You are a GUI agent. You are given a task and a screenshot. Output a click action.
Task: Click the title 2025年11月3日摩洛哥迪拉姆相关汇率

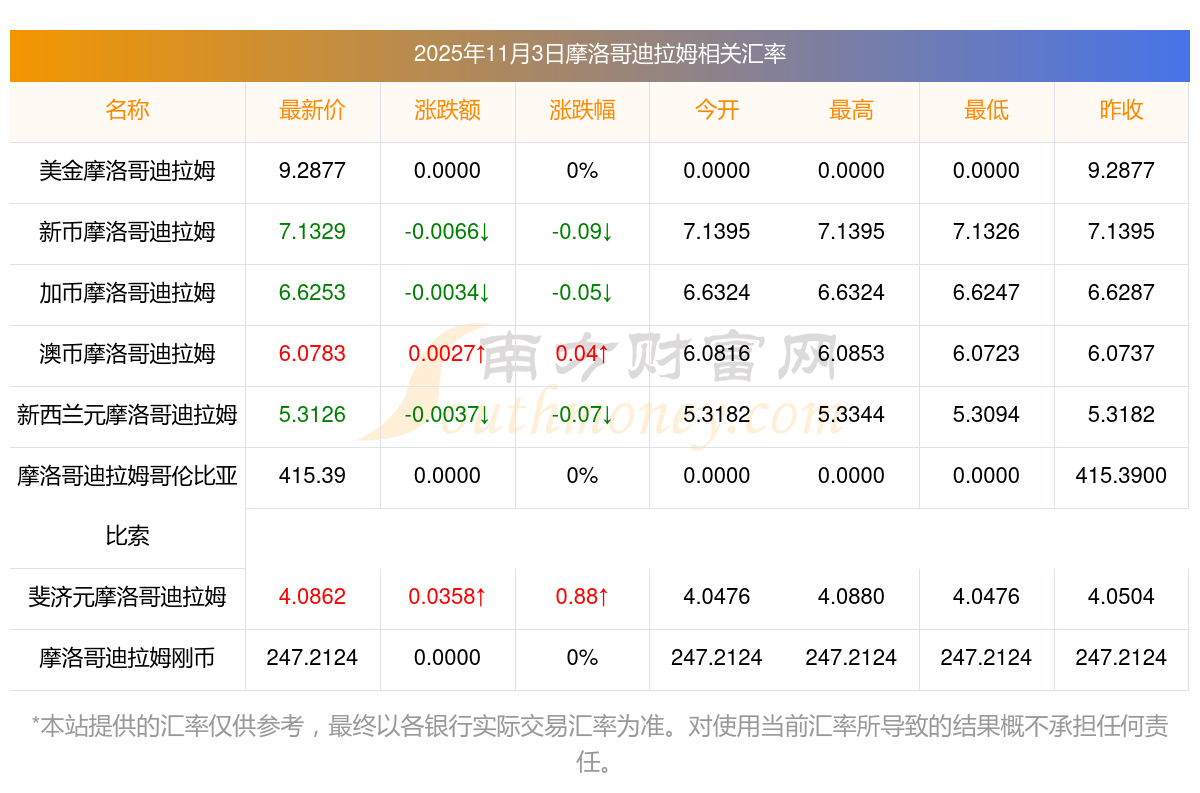point(600,54)
